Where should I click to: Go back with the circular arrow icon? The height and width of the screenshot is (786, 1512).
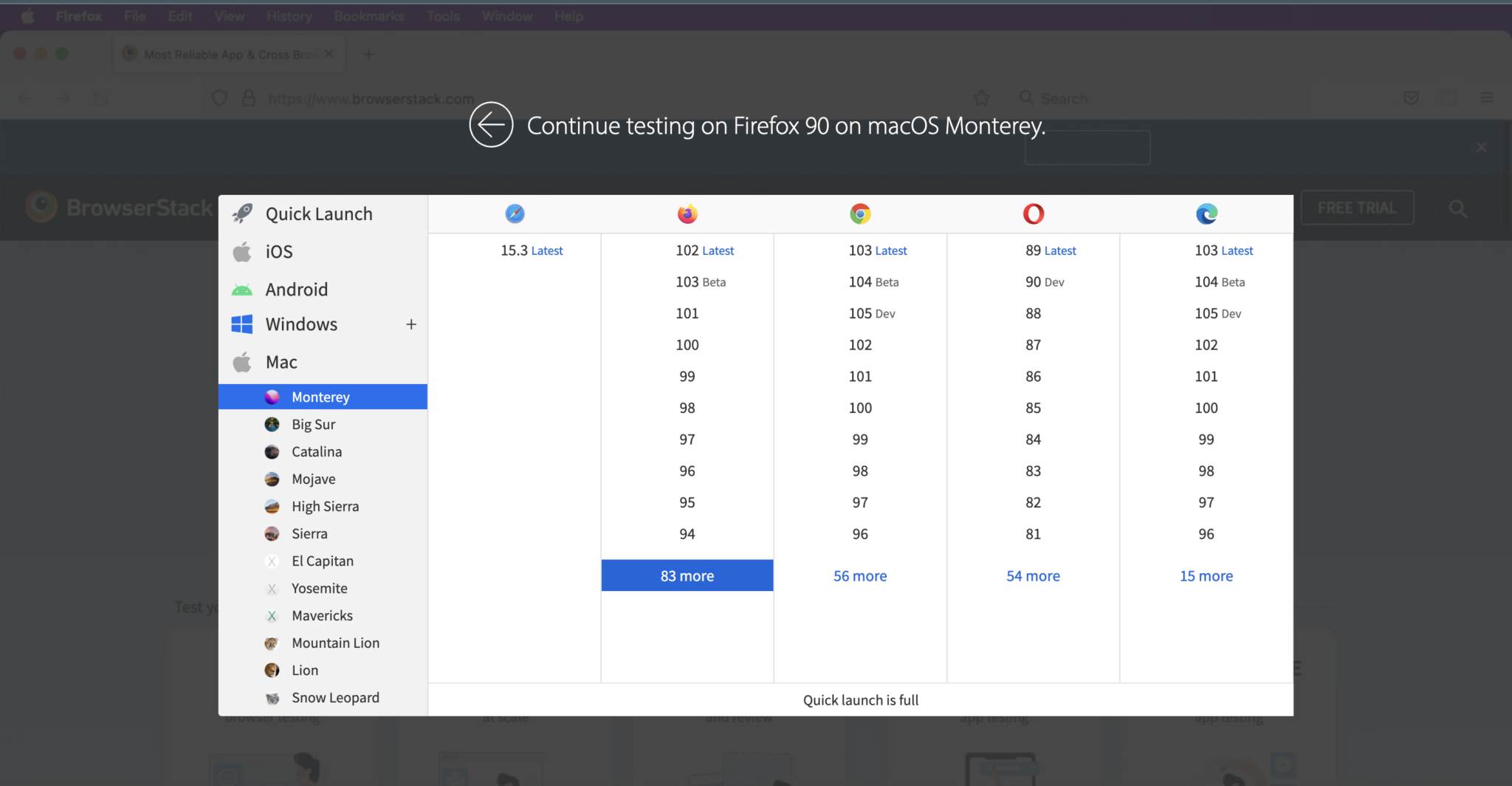pyautogui.click(x=491, y=125)
